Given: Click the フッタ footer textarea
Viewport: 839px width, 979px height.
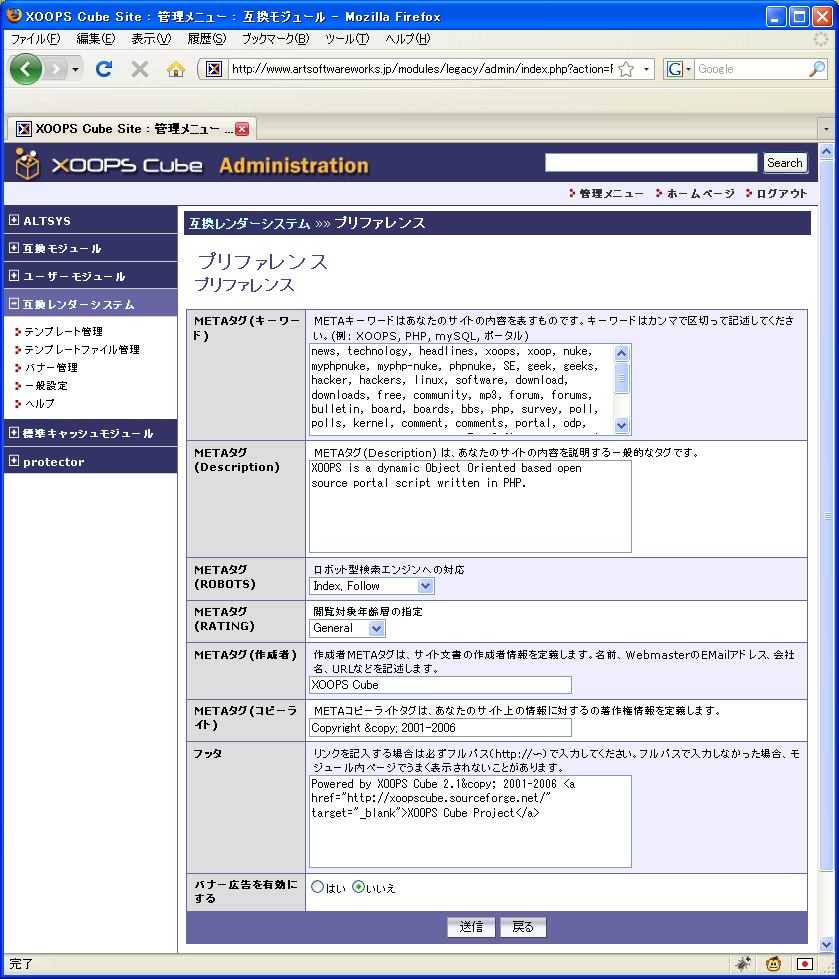Looking at the screenshot, I should (x=470, y=822).
